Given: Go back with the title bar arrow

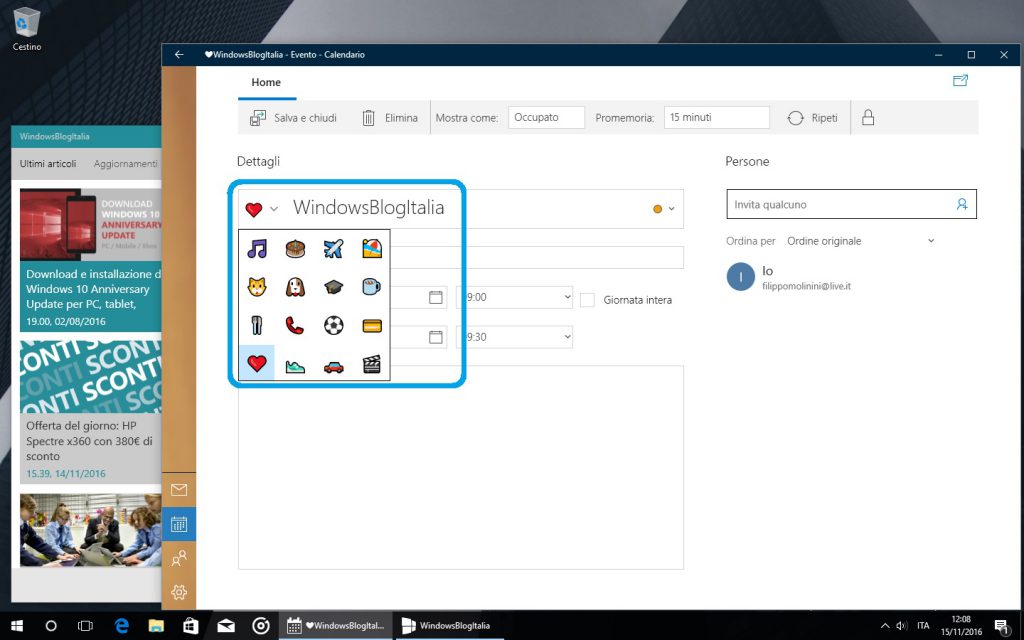Looking at the screenshot, I should point(179,55).
